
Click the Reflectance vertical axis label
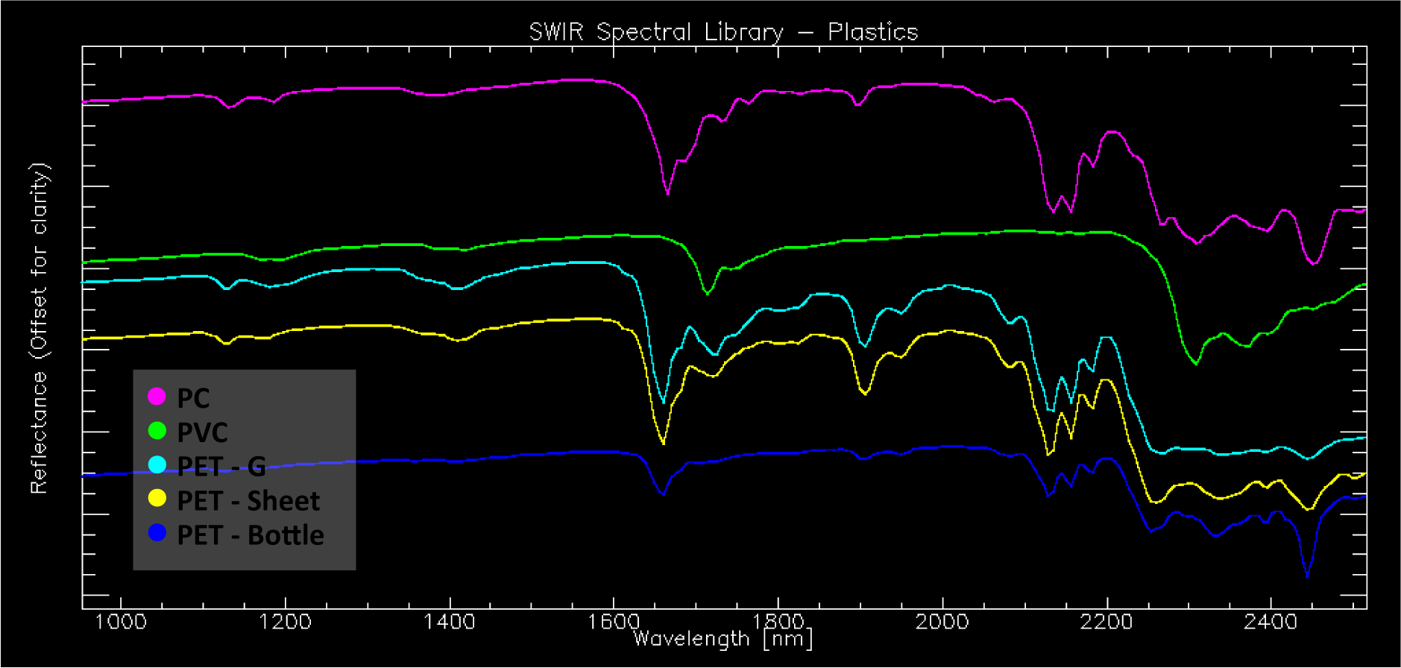pos(40,327)
